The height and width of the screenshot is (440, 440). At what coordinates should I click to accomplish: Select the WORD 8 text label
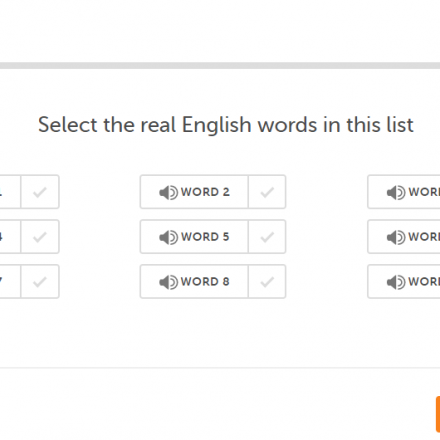(205, 282)
